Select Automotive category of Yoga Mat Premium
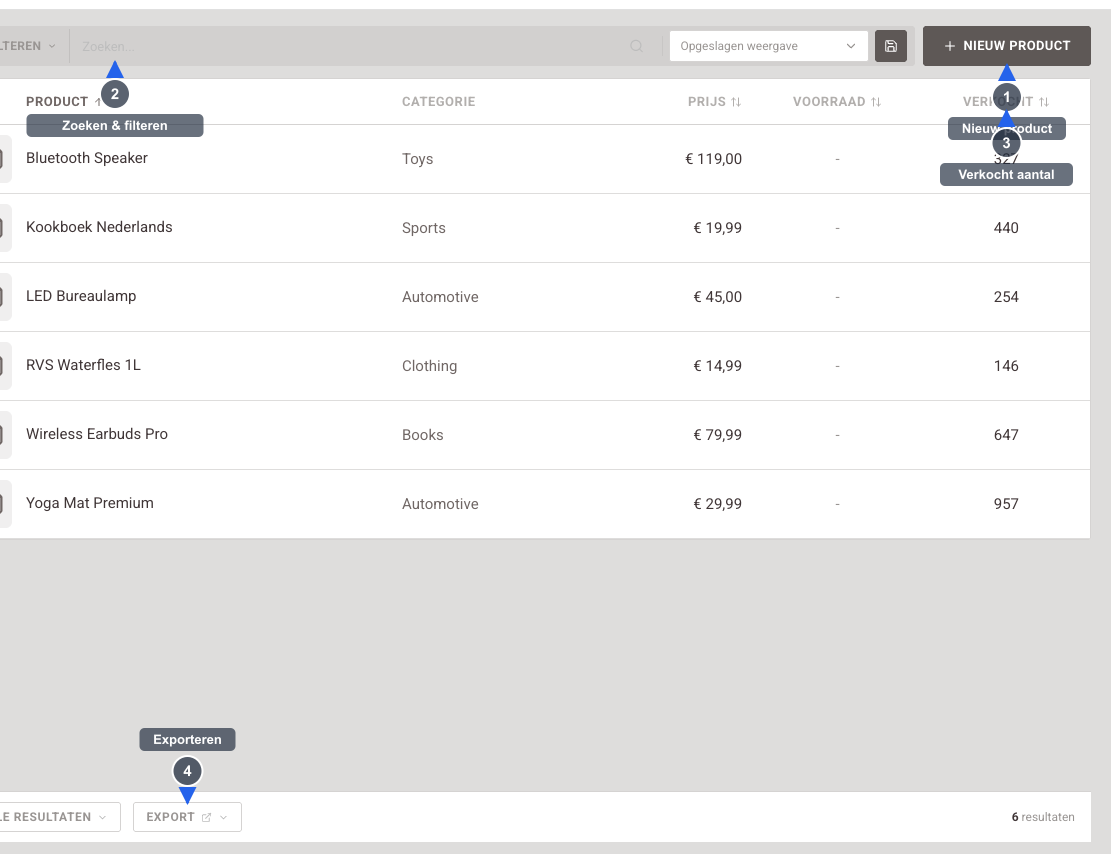Viewport: 1111px width, 854px height. (440, 504)
